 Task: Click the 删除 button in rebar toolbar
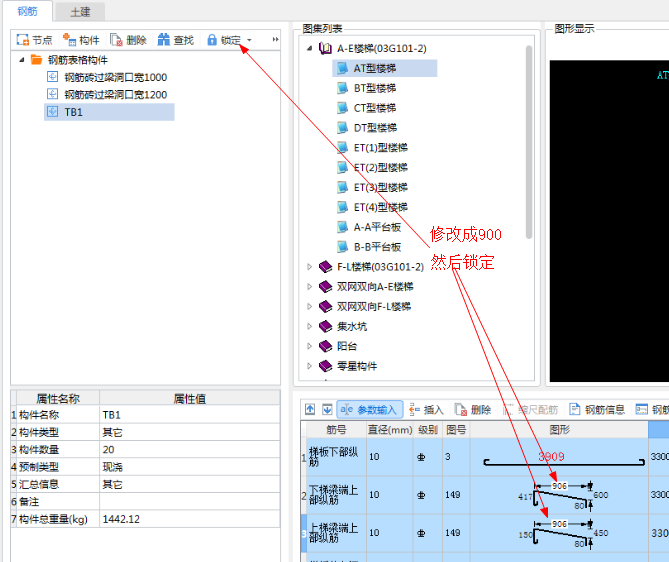click(x=473, y=410)
